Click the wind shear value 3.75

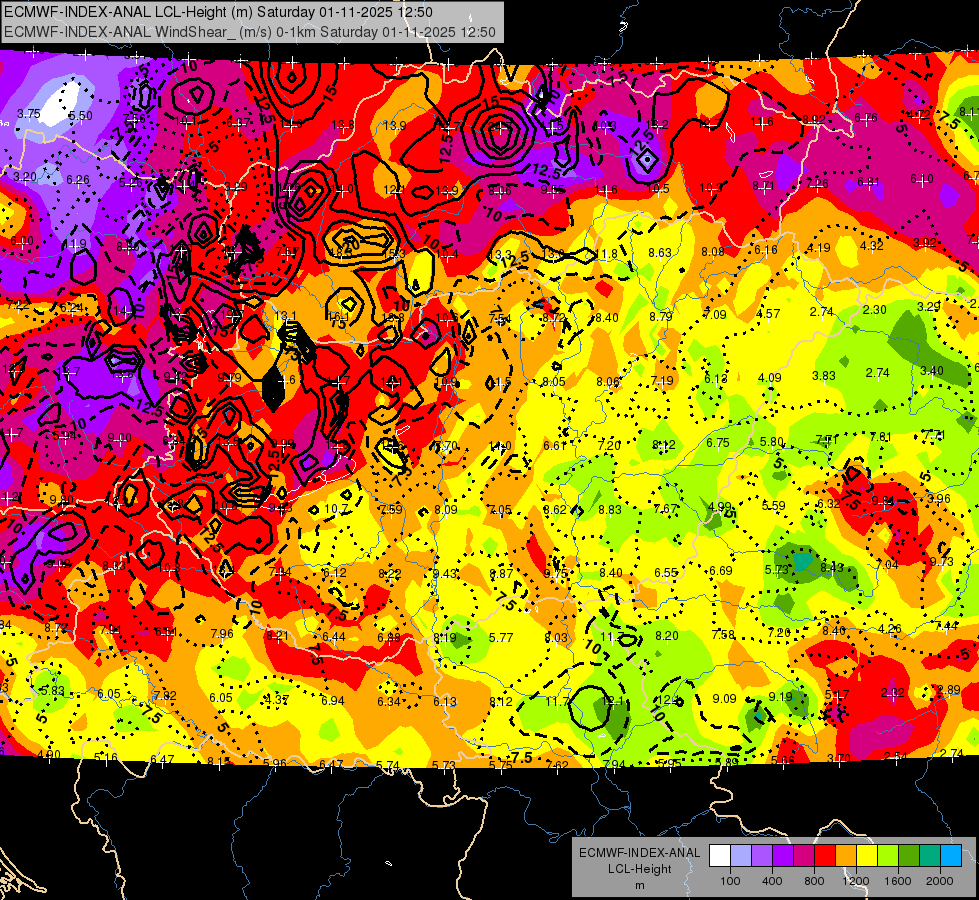(x=29, y=114)
